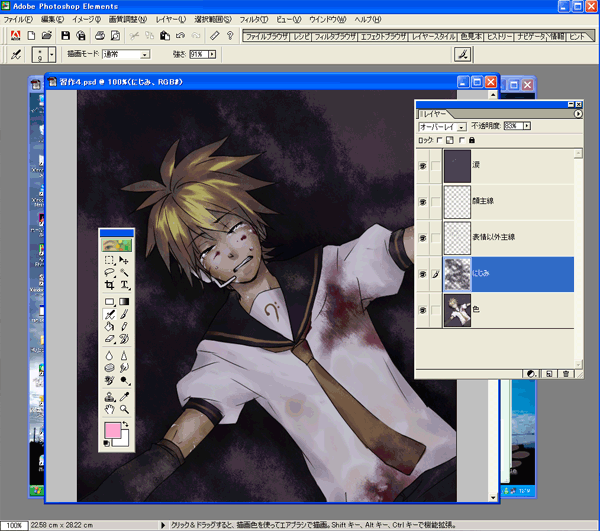The height and width of the screenshot is (531, 600).
Task: Select the Crop tool in the toolbox
Action: coord(109,285)
